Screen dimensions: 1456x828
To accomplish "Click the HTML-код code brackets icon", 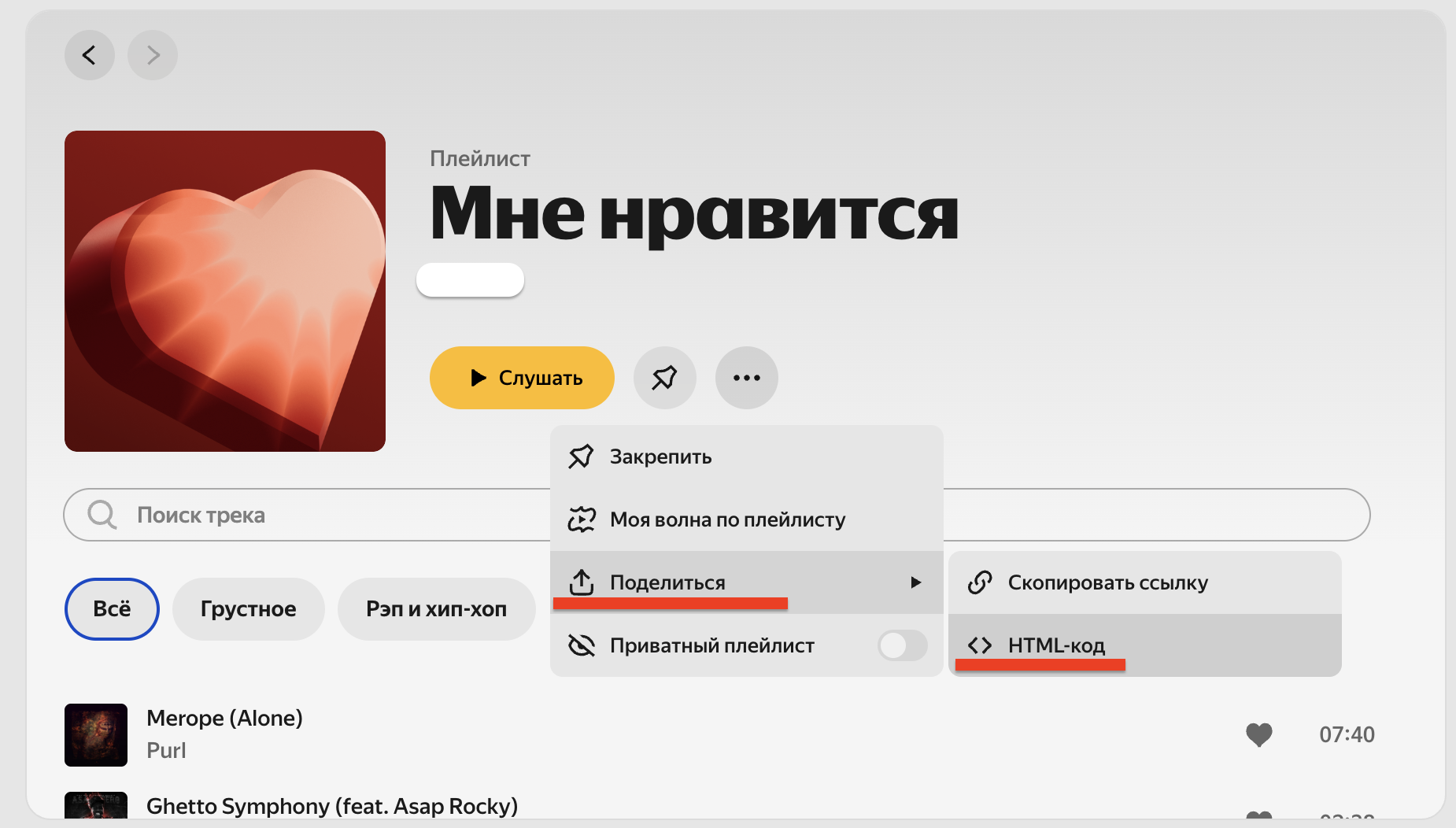I will (x=980, y=645).
